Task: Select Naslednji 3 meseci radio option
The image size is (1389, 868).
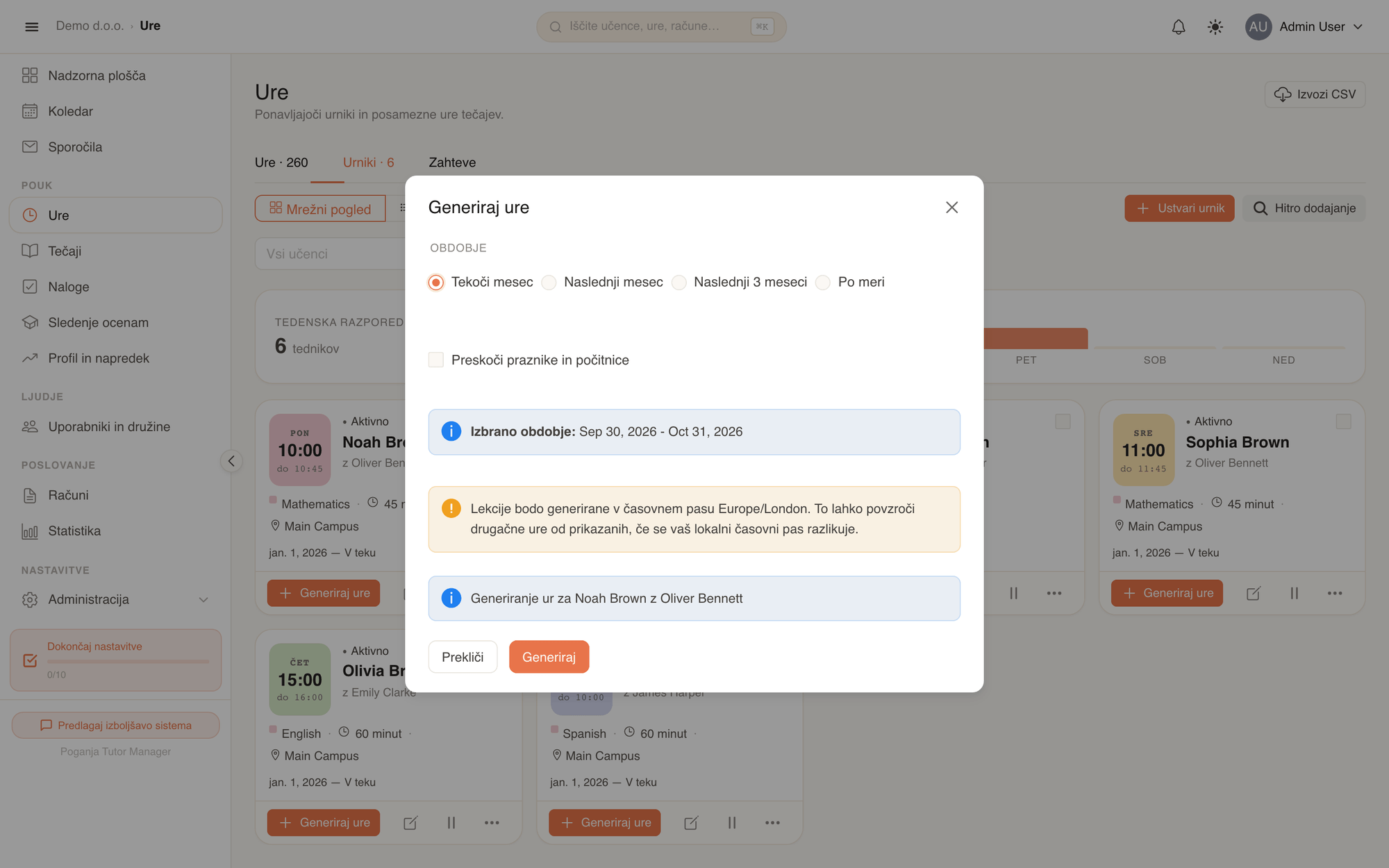Action: click(679, 283)
